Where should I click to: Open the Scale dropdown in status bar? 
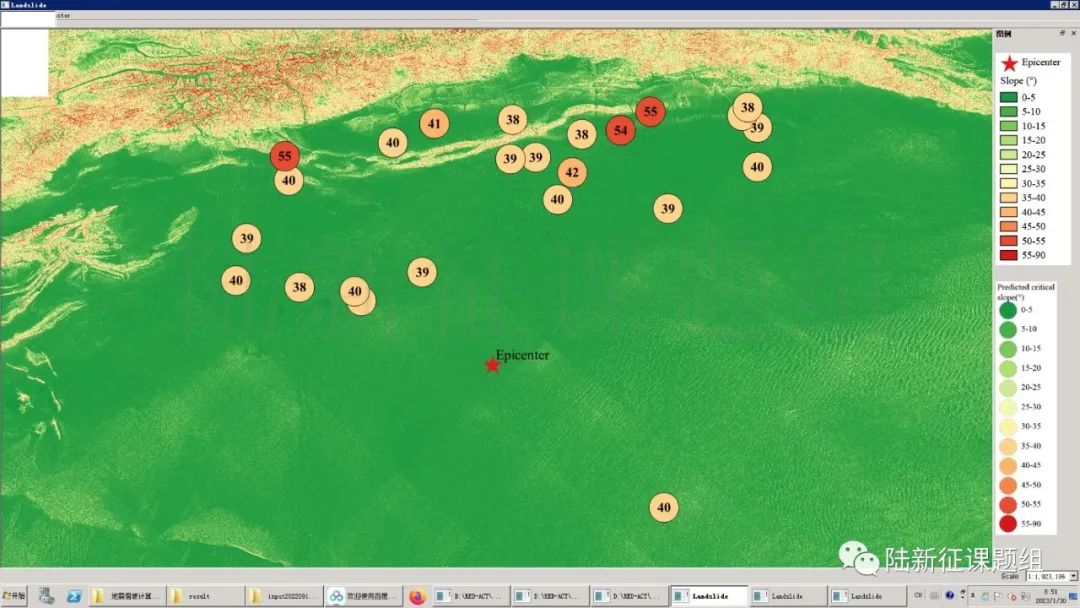1073,577
